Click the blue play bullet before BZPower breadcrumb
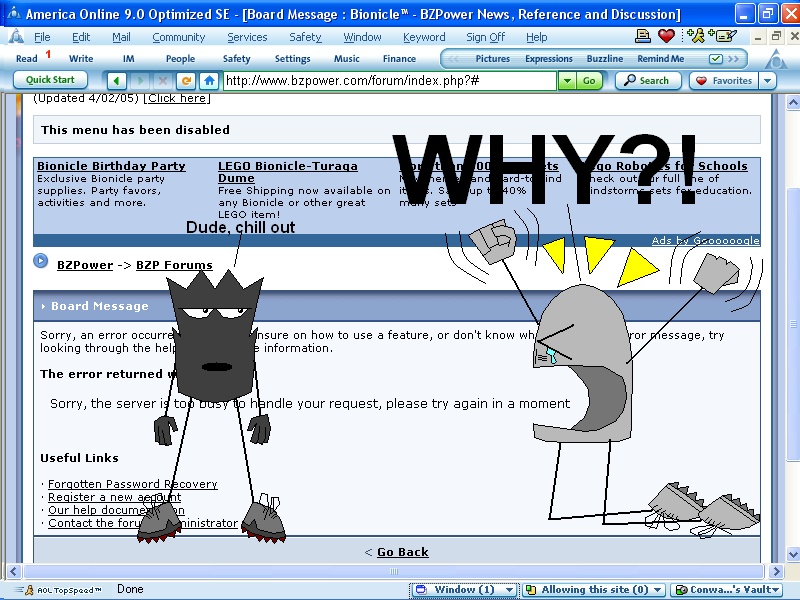800x600 pixels. click(40, 261)
